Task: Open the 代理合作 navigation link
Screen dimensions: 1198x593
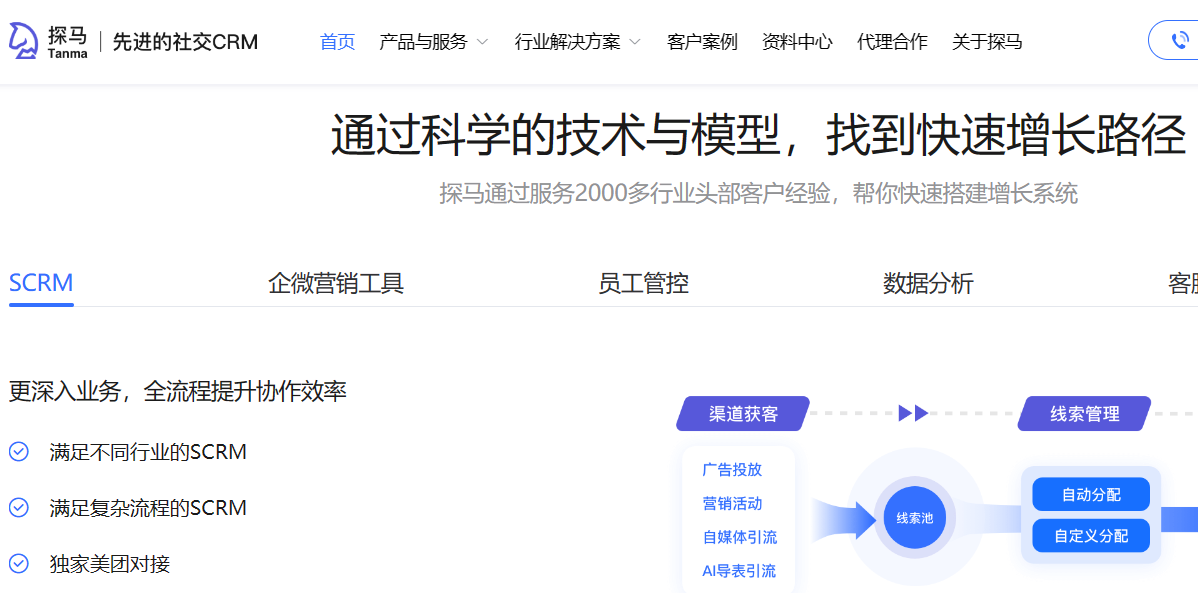Action: pyautogui.click(x=892, y=42)
